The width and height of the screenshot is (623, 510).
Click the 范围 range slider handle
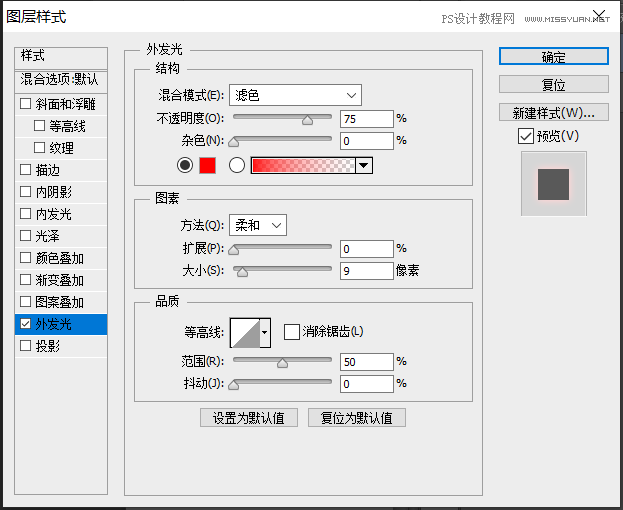click(282, 363)
